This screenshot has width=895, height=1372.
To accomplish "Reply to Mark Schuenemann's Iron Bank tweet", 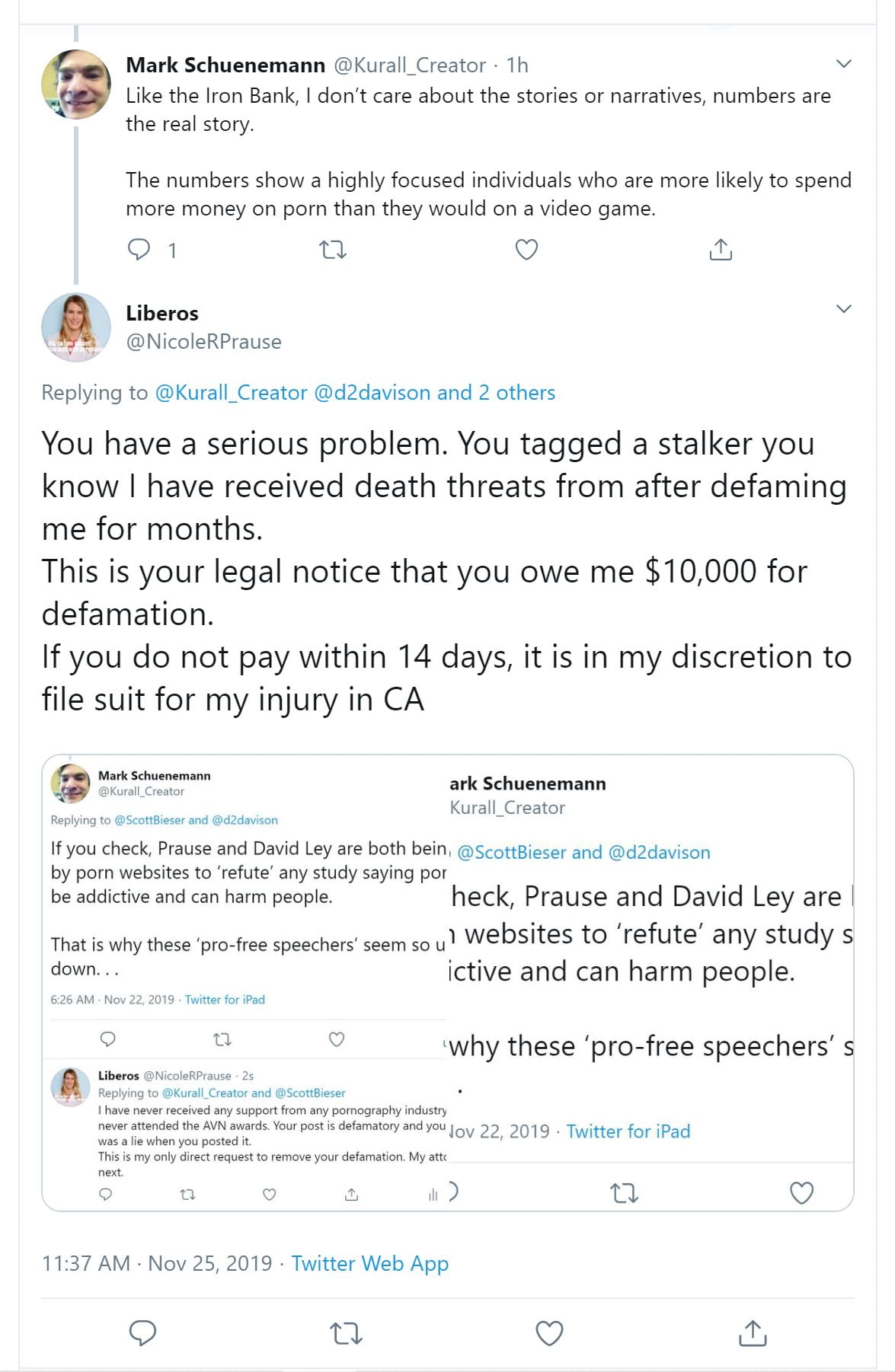I will (x=139, y=250).
